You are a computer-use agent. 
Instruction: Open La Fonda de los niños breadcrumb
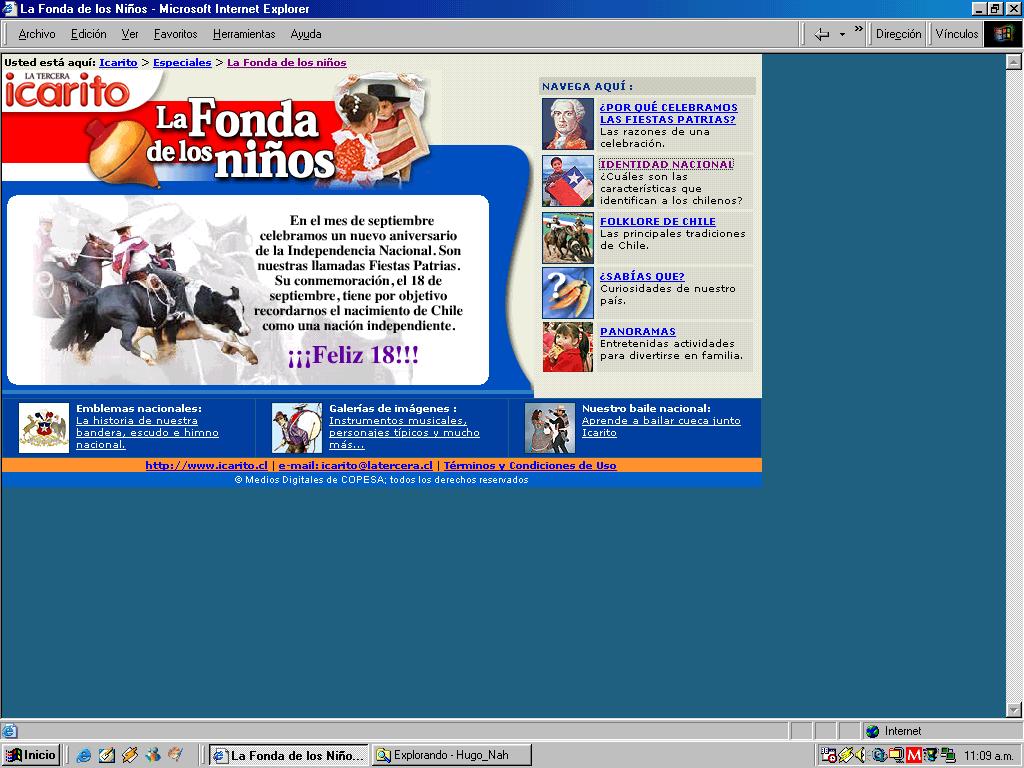(x=287, y=63)
